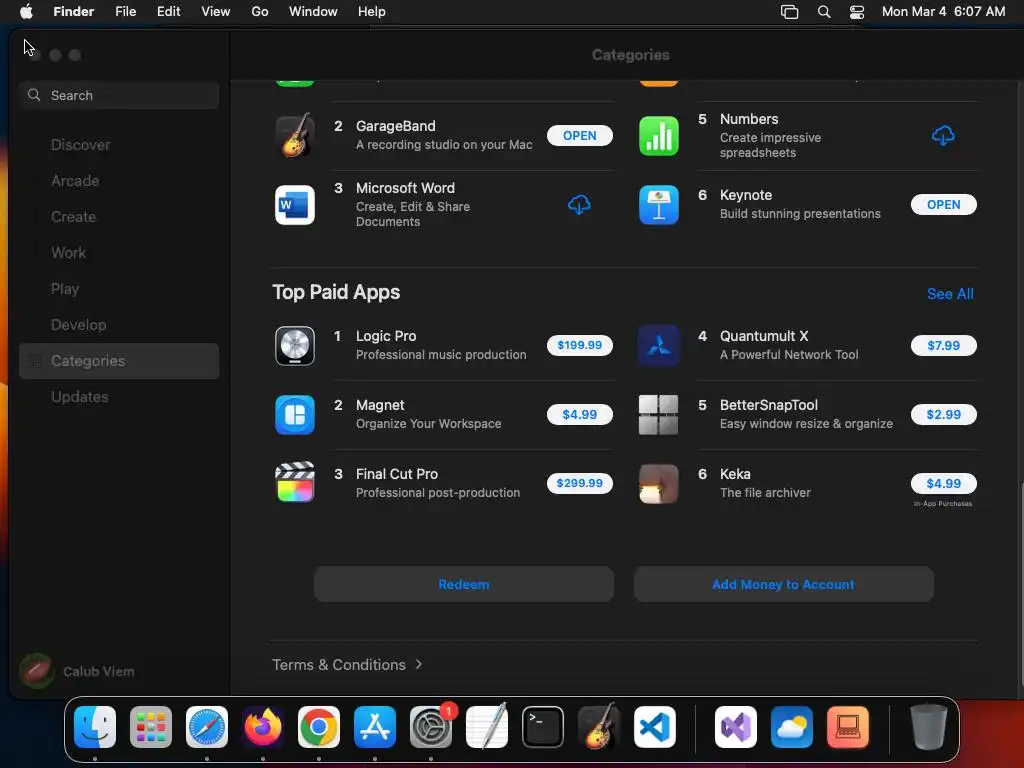This screenshot has height=768, width=1024.
Task: Open the File menu
Action: click(125, 12)
